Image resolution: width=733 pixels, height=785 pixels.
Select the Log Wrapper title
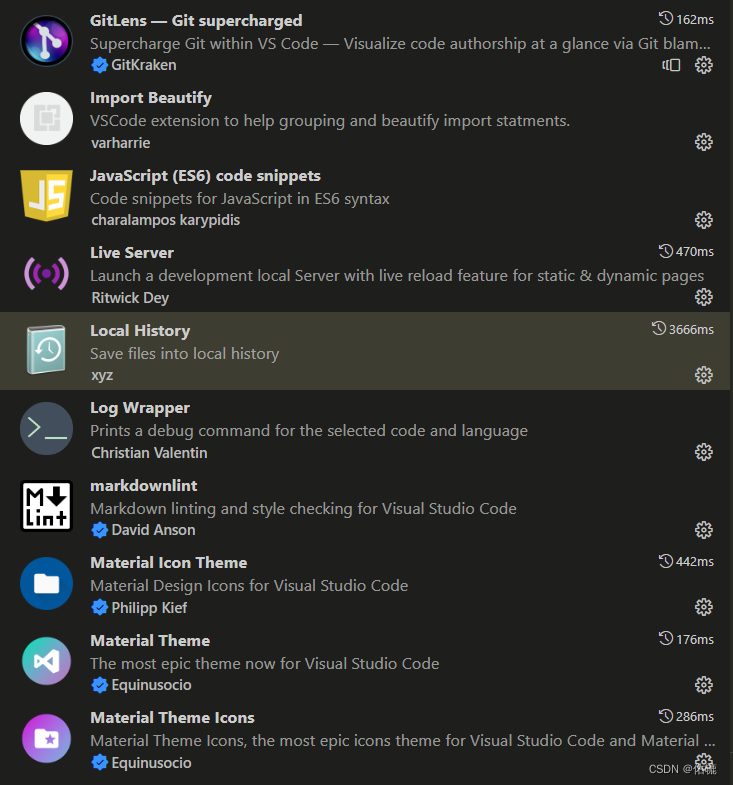pos(140,408)
